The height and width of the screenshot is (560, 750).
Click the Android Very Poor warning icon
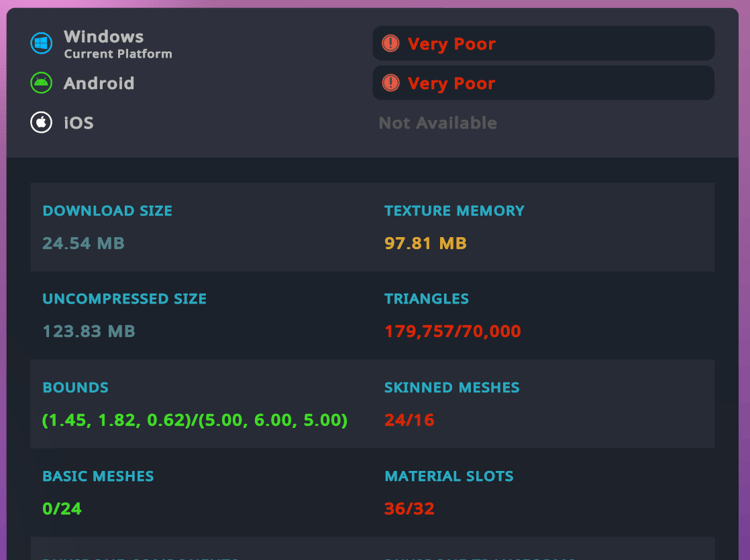click(391, 83)
